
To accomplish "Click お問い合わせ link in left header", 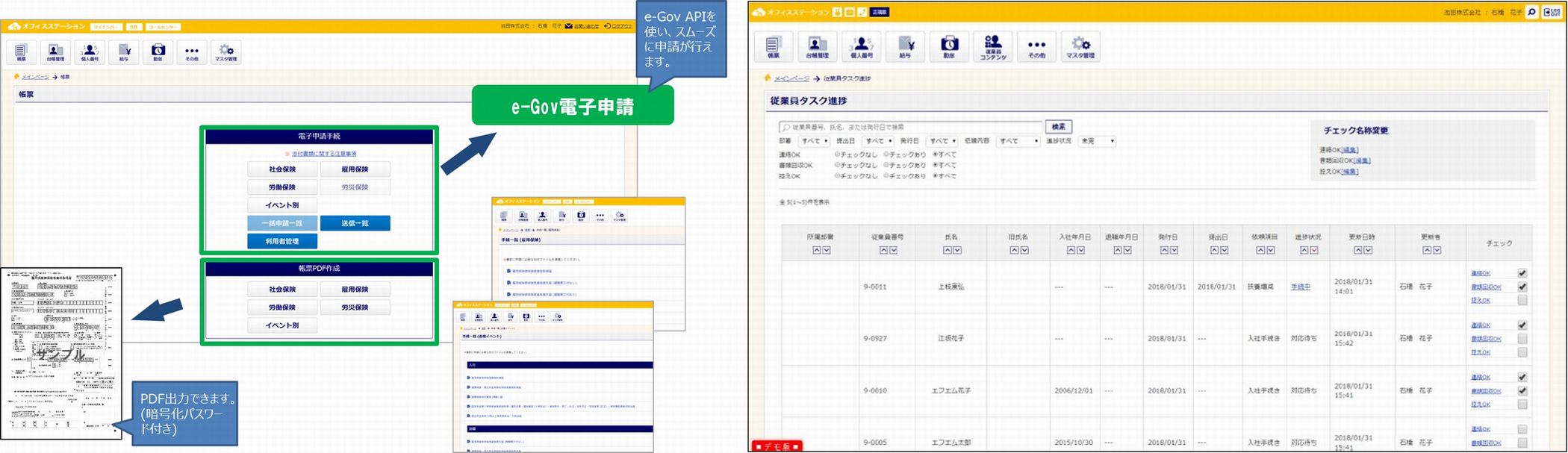I will point(586,26).
